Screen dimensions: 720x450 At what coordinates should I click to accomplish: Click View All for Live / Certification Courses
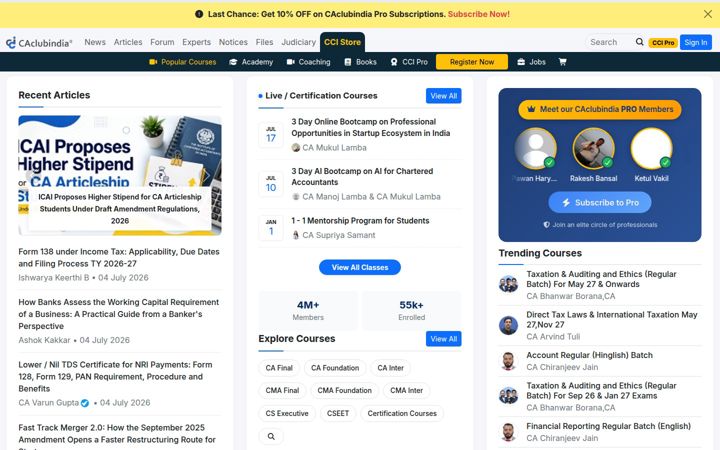[444, 96]
